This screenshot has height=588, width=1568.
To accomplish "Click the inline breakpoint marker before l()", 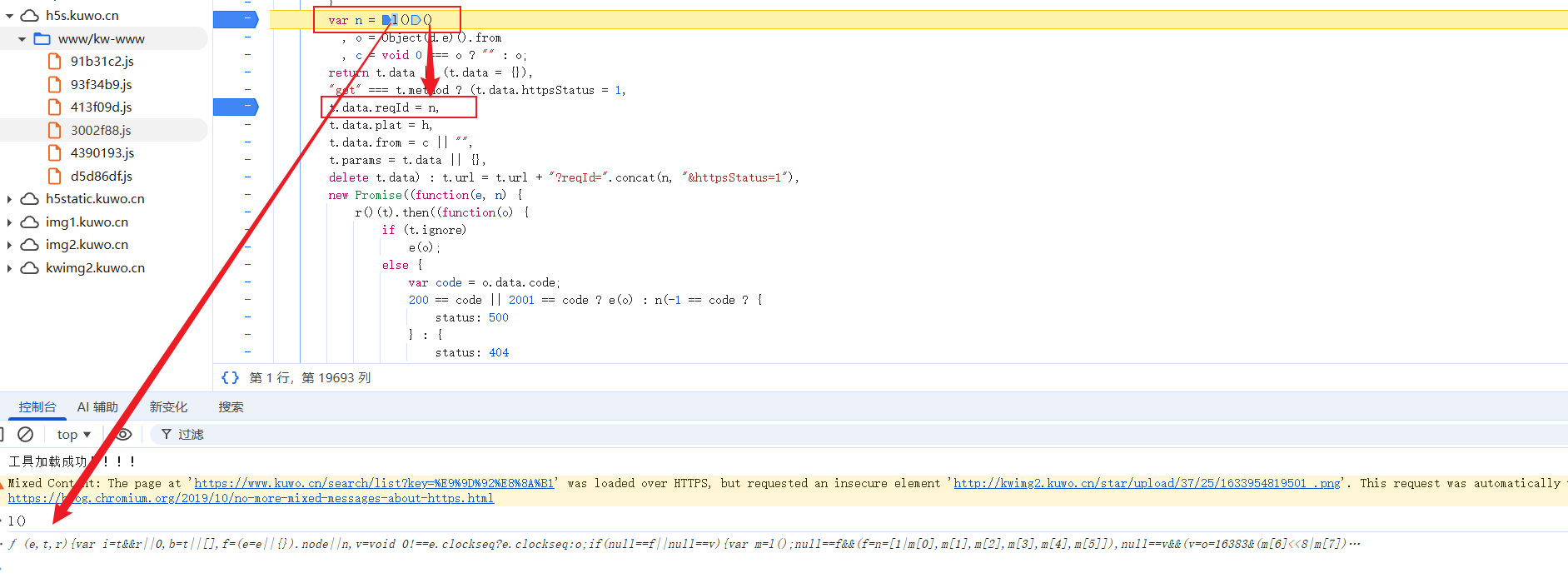I will (387, 20).
